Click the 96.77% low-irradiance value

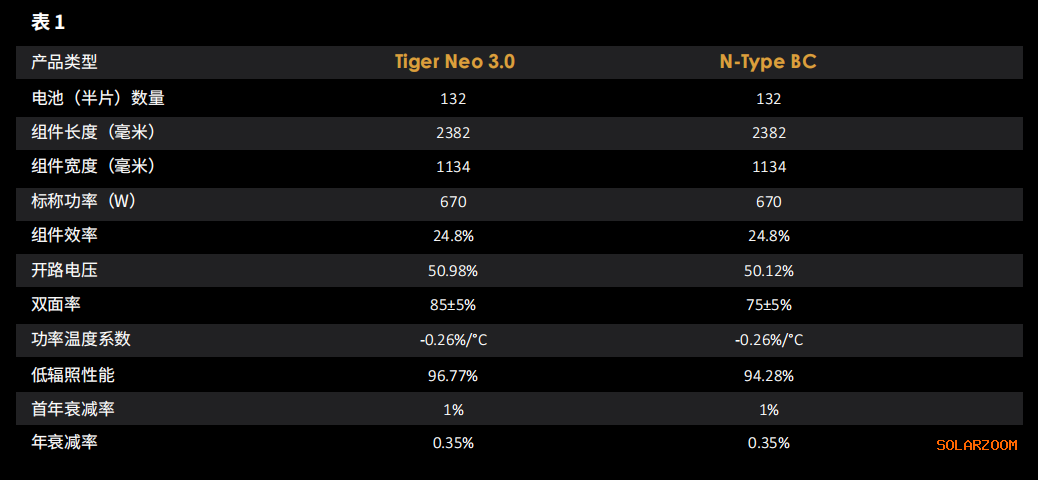pyautogui.click(x=453, y=376)
